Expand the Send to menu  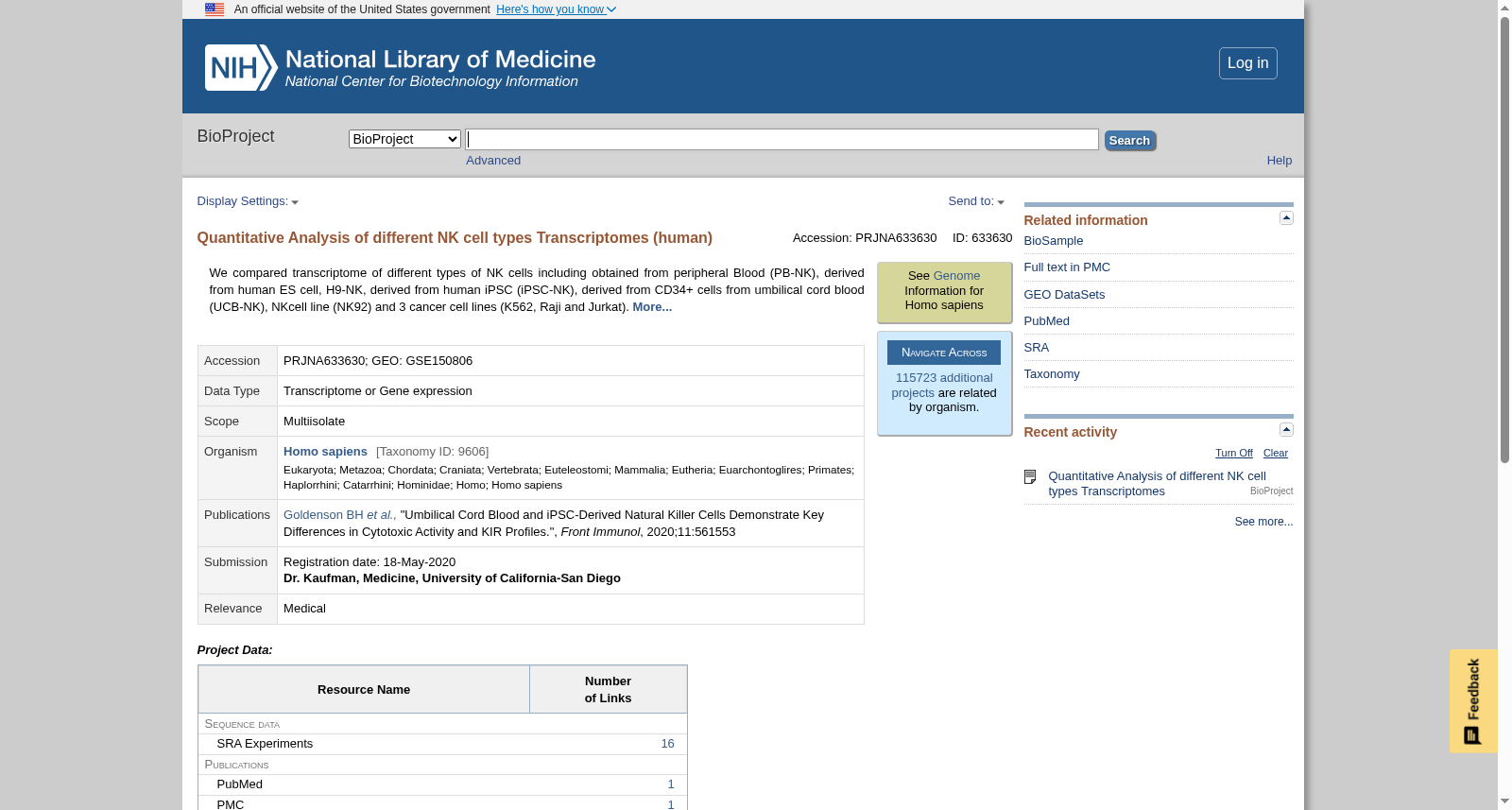[976, 201]
